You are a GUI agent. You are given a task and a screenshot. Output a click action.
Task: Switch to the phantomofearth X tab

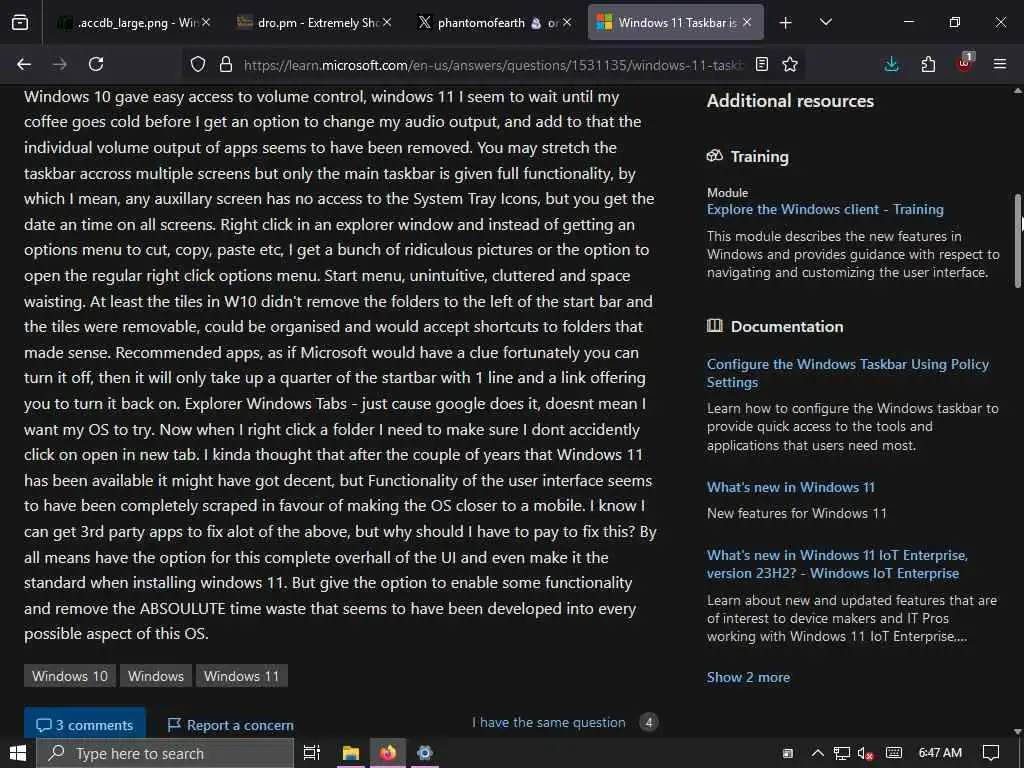[x=495, y=23]
